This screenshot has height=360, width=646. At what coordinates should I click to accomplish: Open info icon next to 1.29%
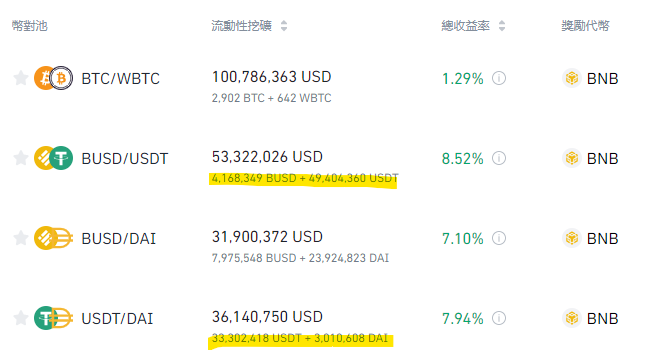pyautogui.click(x=499, y=78)
